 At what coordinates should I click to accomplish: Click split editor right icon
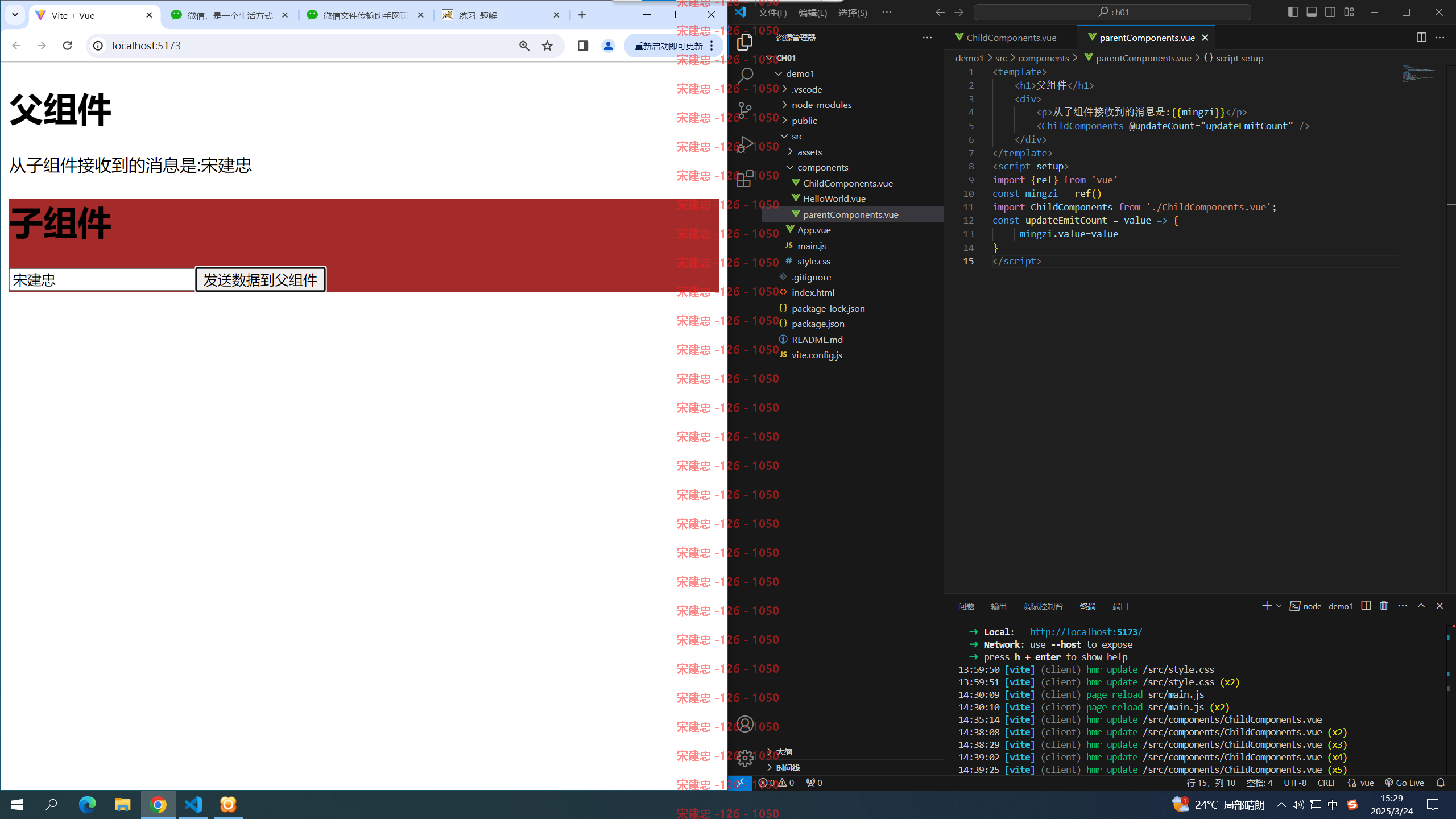click(1421, 38)
